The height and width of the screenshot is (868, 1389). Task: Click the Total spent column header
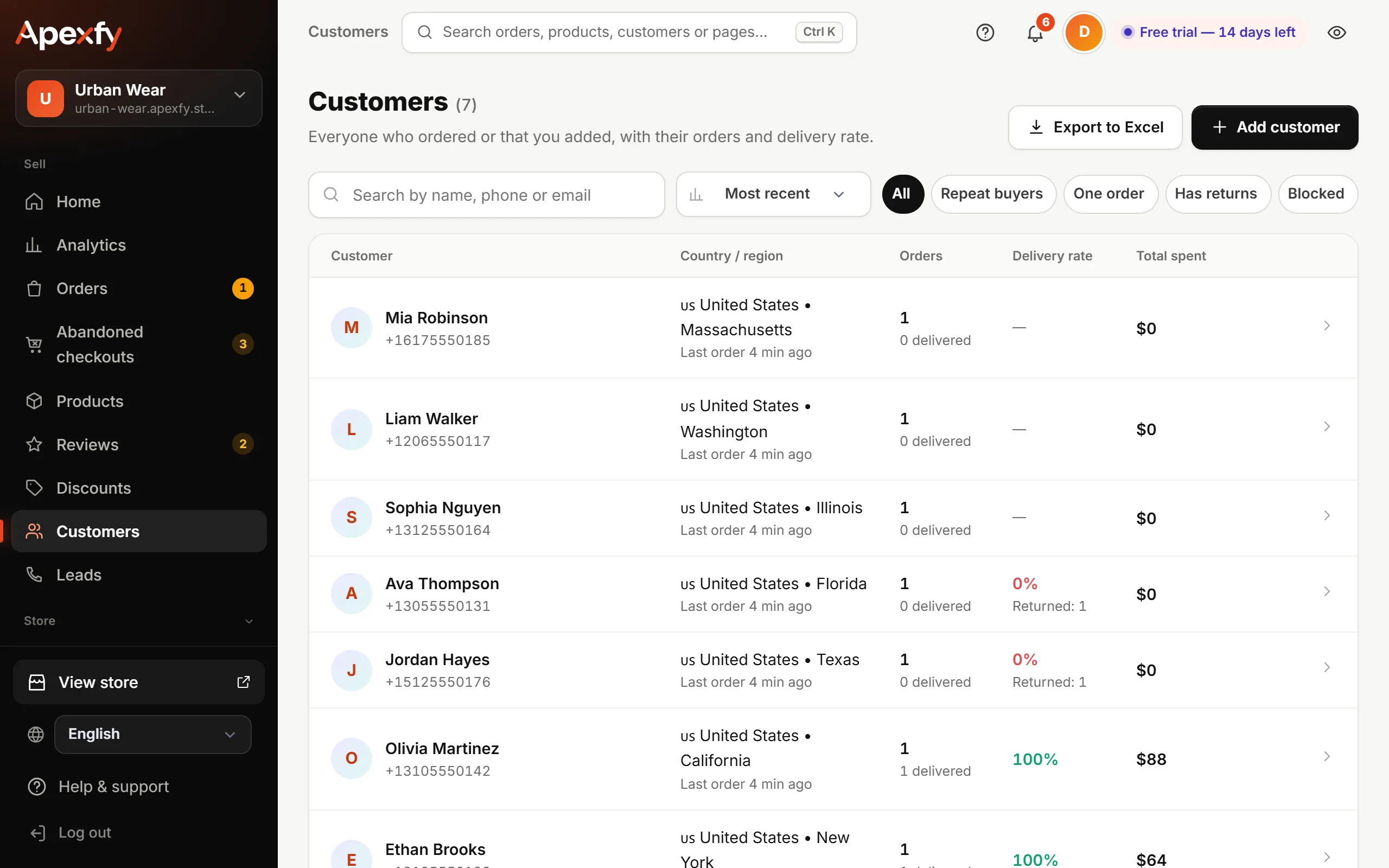click(x=1171, y=256)
